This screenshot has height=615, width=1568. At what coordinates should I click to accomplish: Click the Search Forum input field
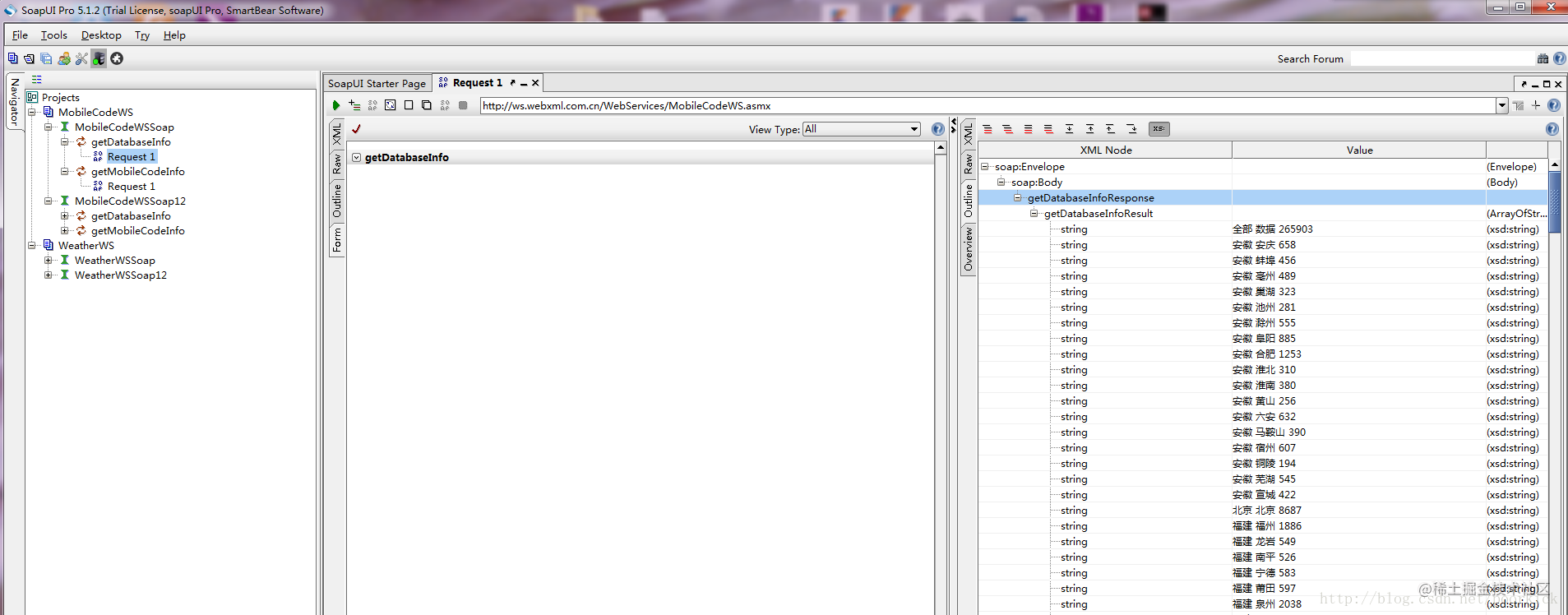1442,58
